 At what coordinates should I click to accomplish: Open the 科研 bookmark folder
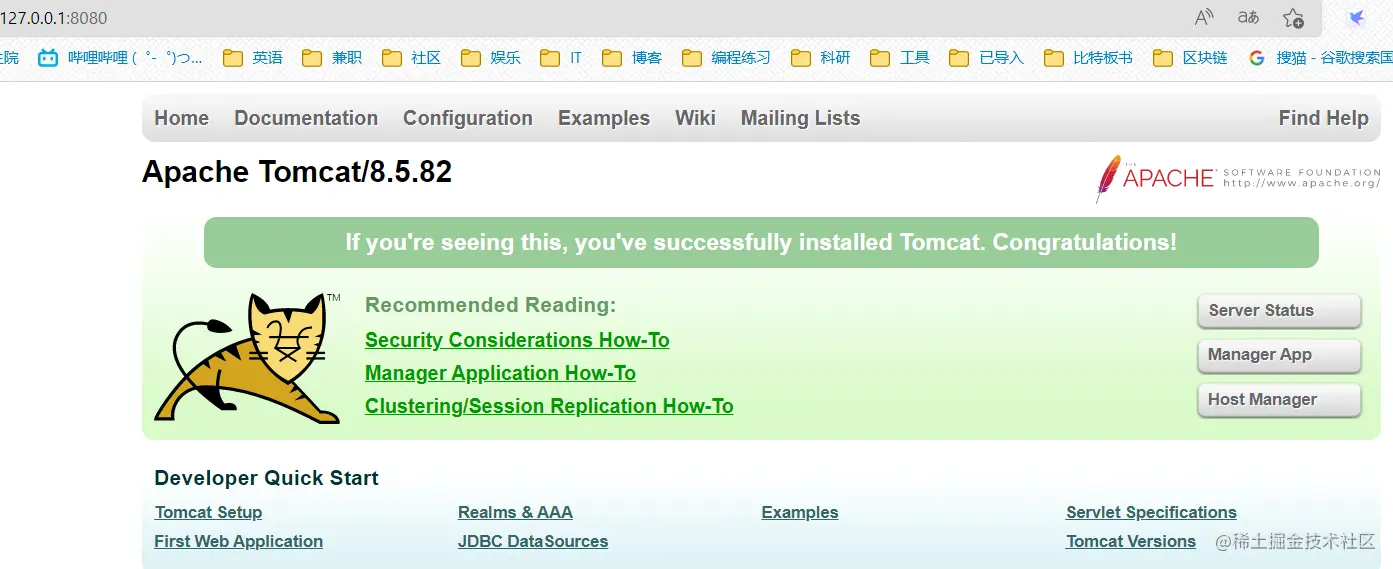point(820,58)
